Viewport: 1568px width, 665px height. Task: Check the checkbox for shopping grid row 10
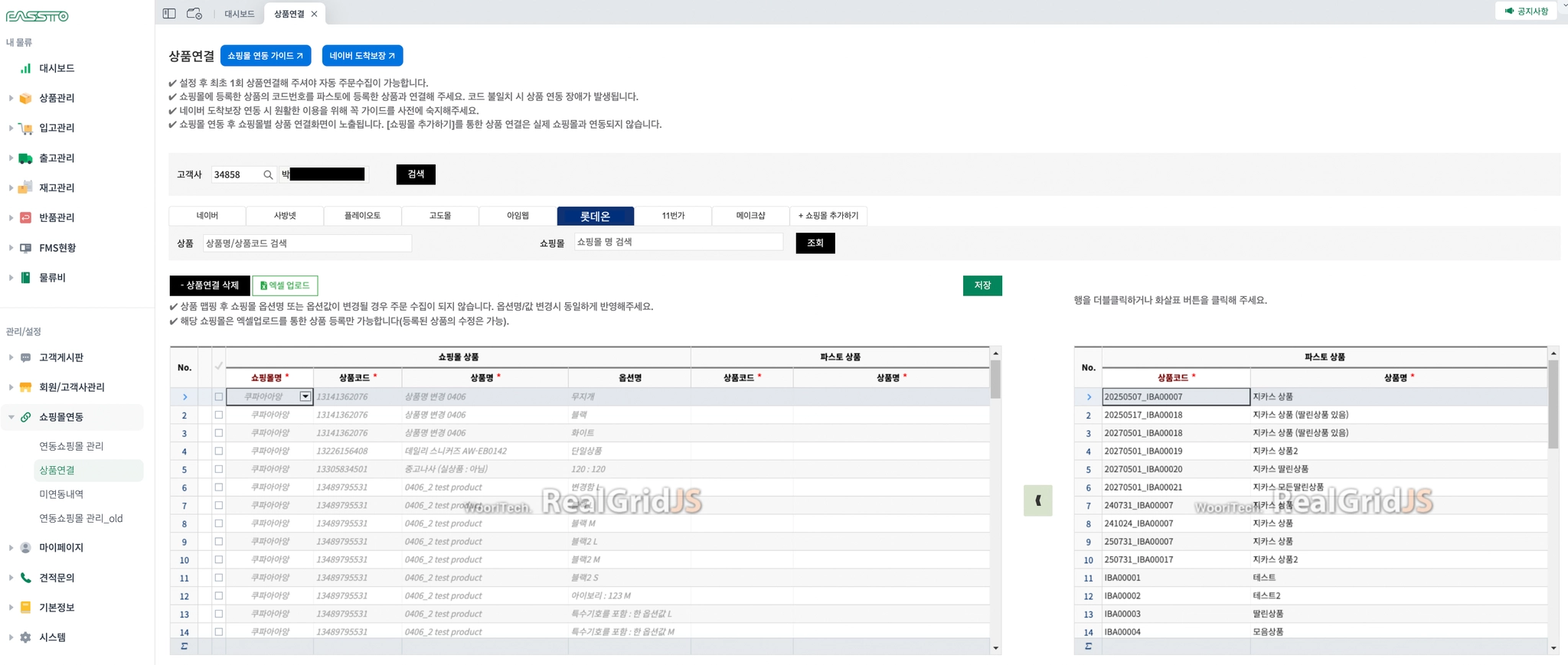(219, 559)
